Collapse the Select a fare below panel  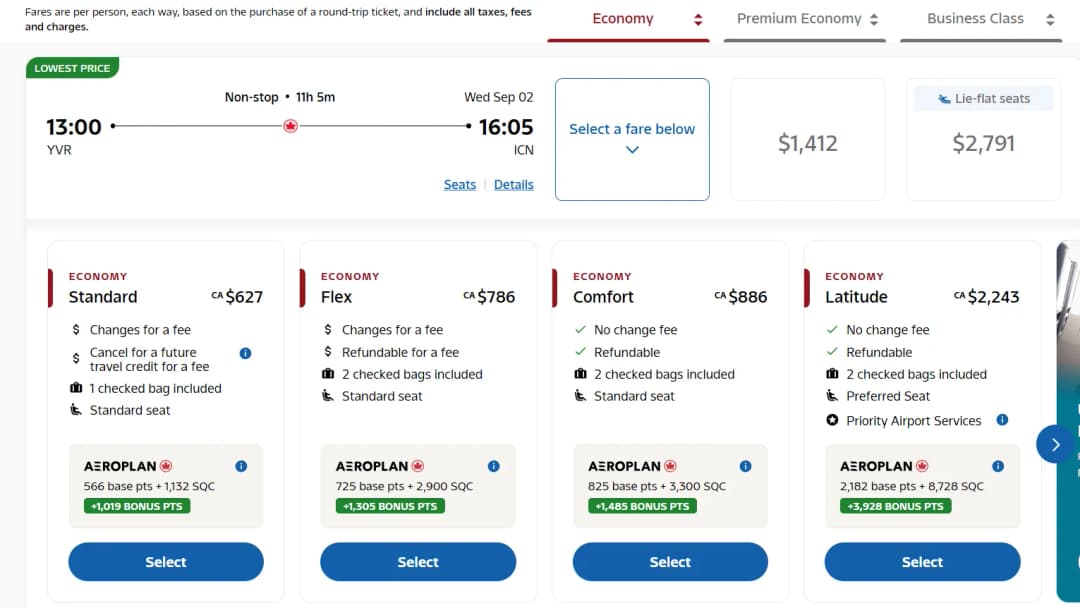632,139
